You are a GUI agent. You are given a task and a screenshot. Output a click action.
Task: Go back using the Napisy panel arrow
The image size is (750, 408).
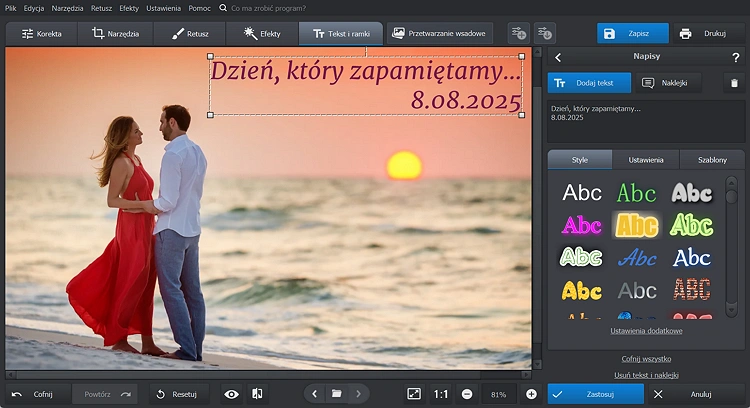point(558,57)
